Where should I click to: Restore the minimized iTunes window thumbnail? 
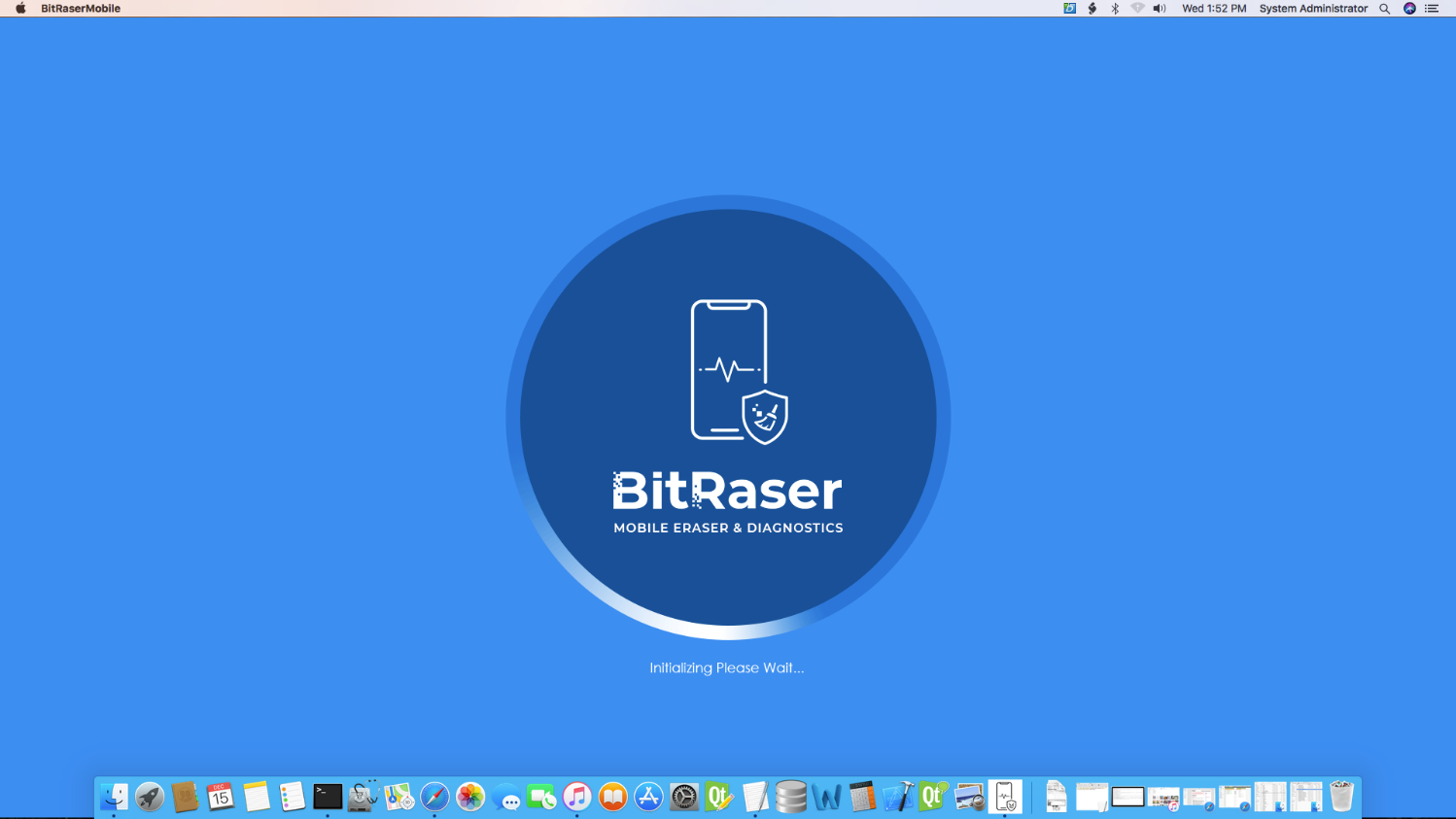tap(1163, 799)
